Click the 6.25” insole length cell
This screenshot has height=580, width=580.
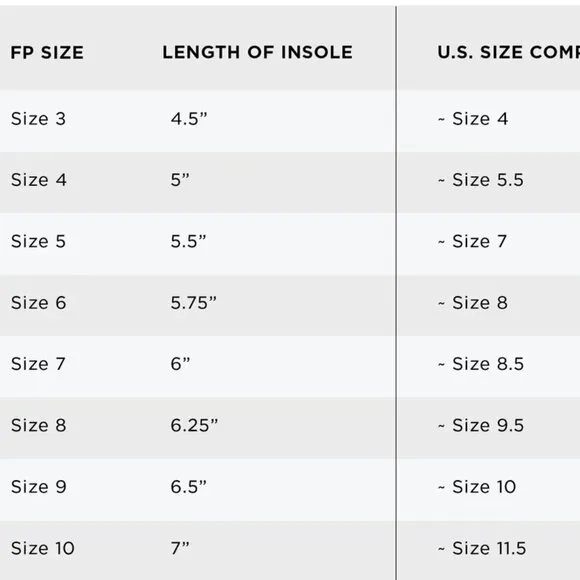click(x=194, y=425)
